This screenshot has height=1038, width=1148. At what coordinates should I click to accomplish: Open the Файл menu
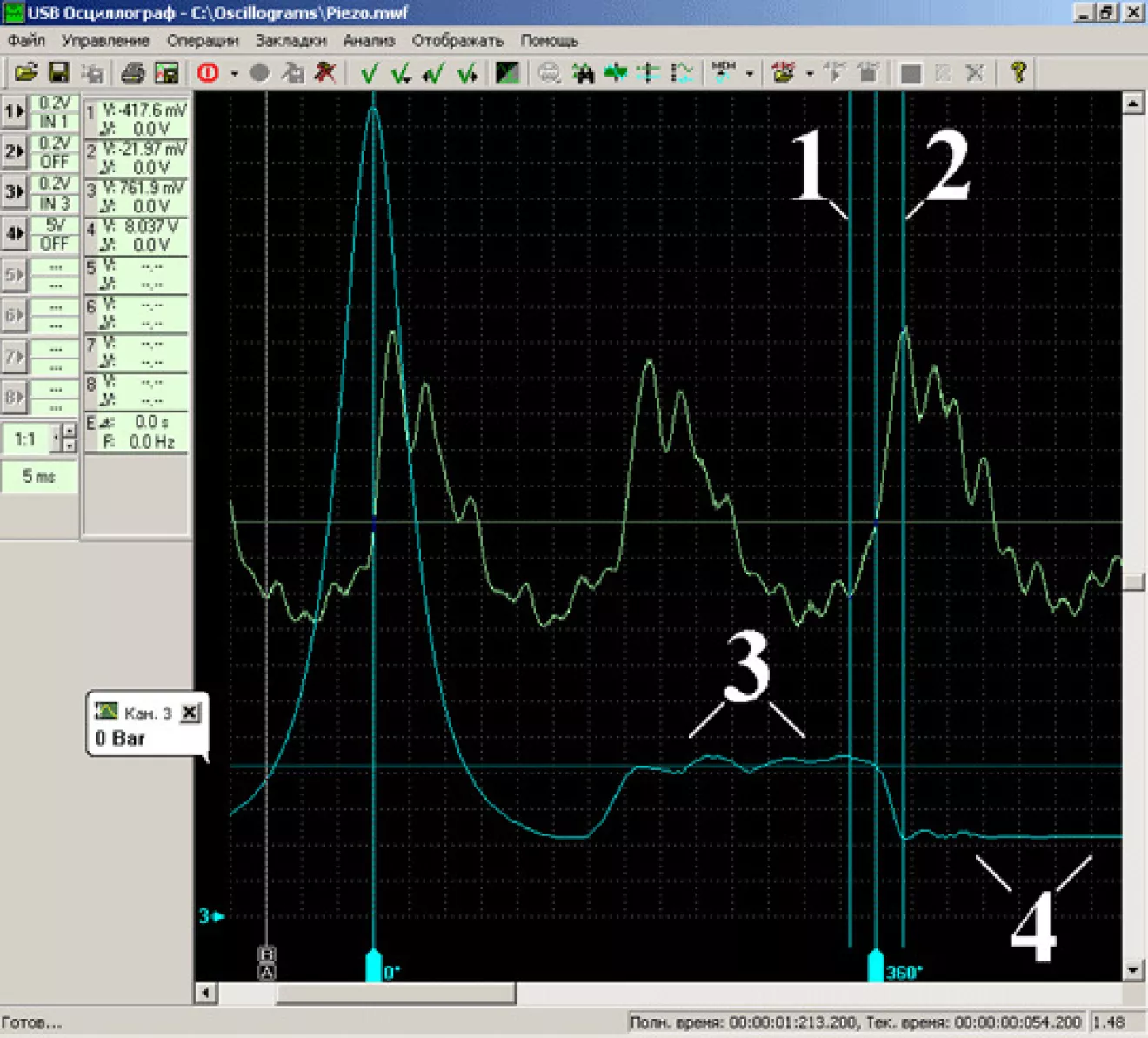click(26, 40)
